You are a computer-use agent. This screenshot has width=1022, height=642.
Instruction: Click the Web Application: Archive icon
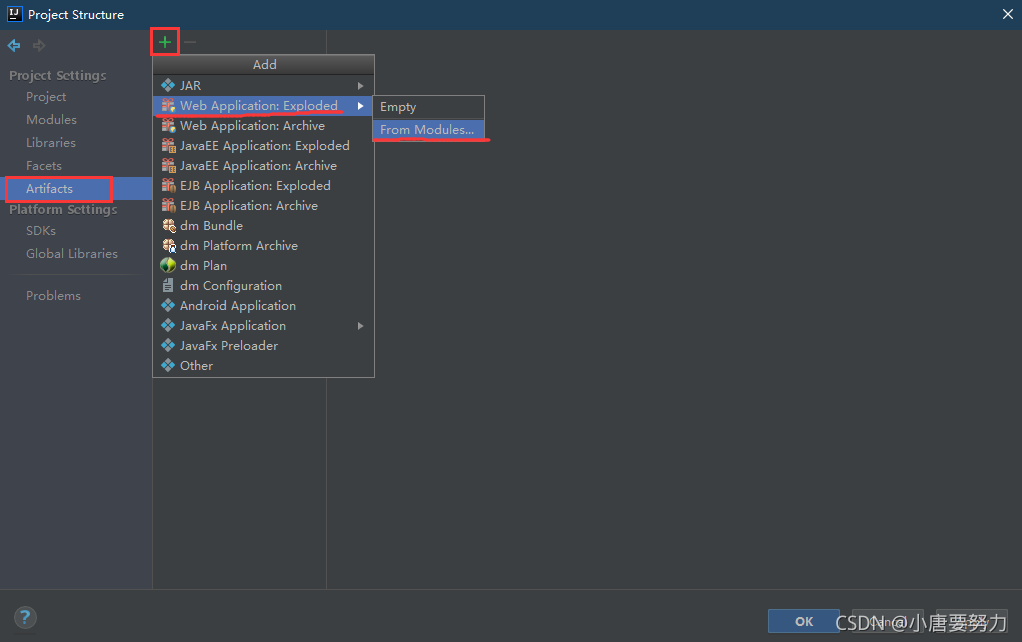point(168,126)
